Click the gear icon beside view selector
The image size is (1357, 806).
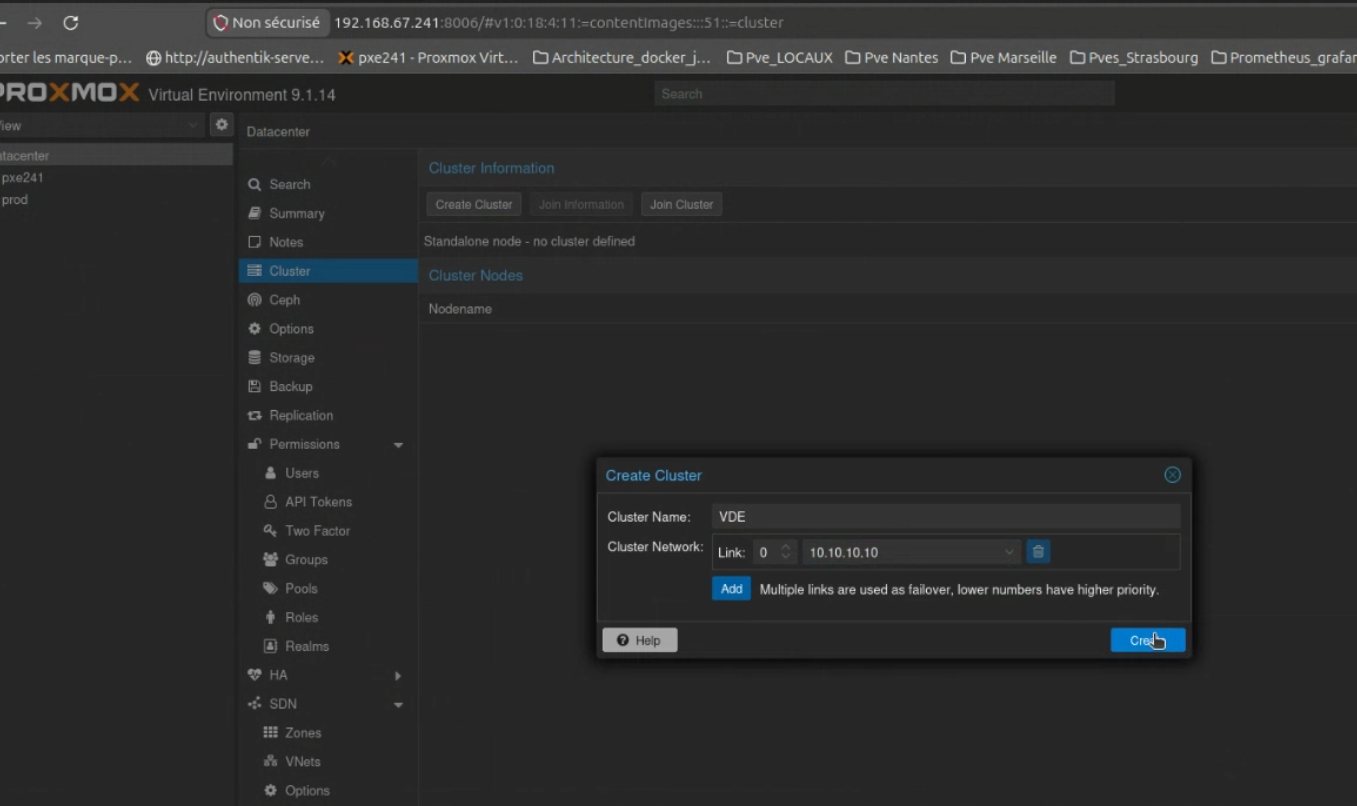[x=222, y=125]
